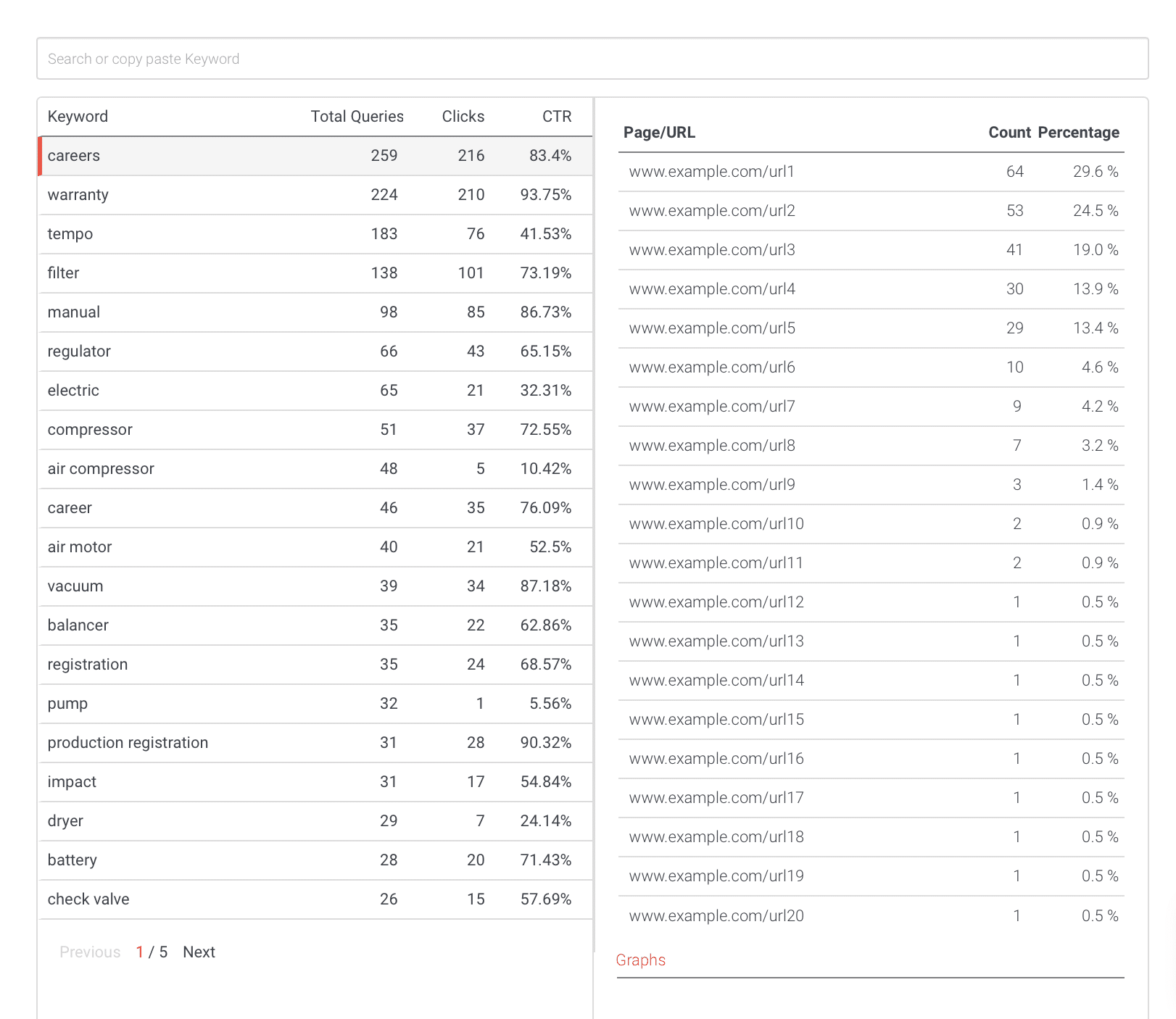Select the battery keyword row
Image resolution: width=1176 pixels, height=1019 pixels.
pos(315,860)
